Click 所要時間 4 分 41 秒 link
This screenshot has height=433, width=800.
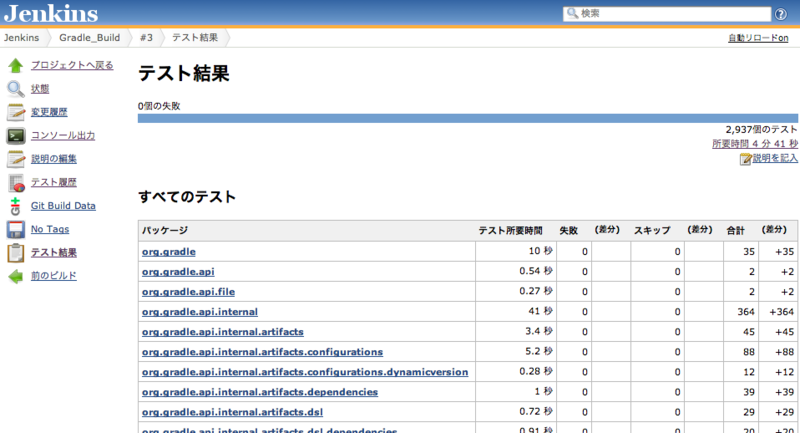755,144
